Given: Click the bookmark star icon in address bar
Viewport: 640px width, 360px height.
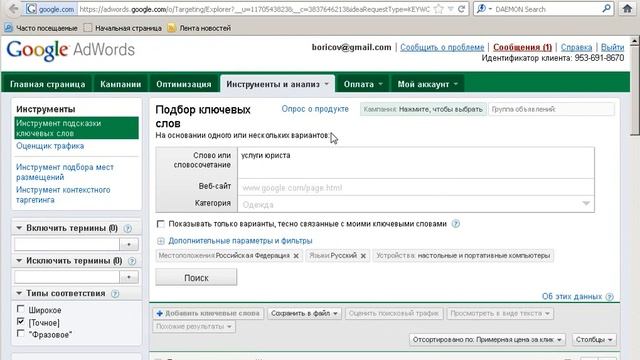Looking at the screenshot, I should 439,9.
